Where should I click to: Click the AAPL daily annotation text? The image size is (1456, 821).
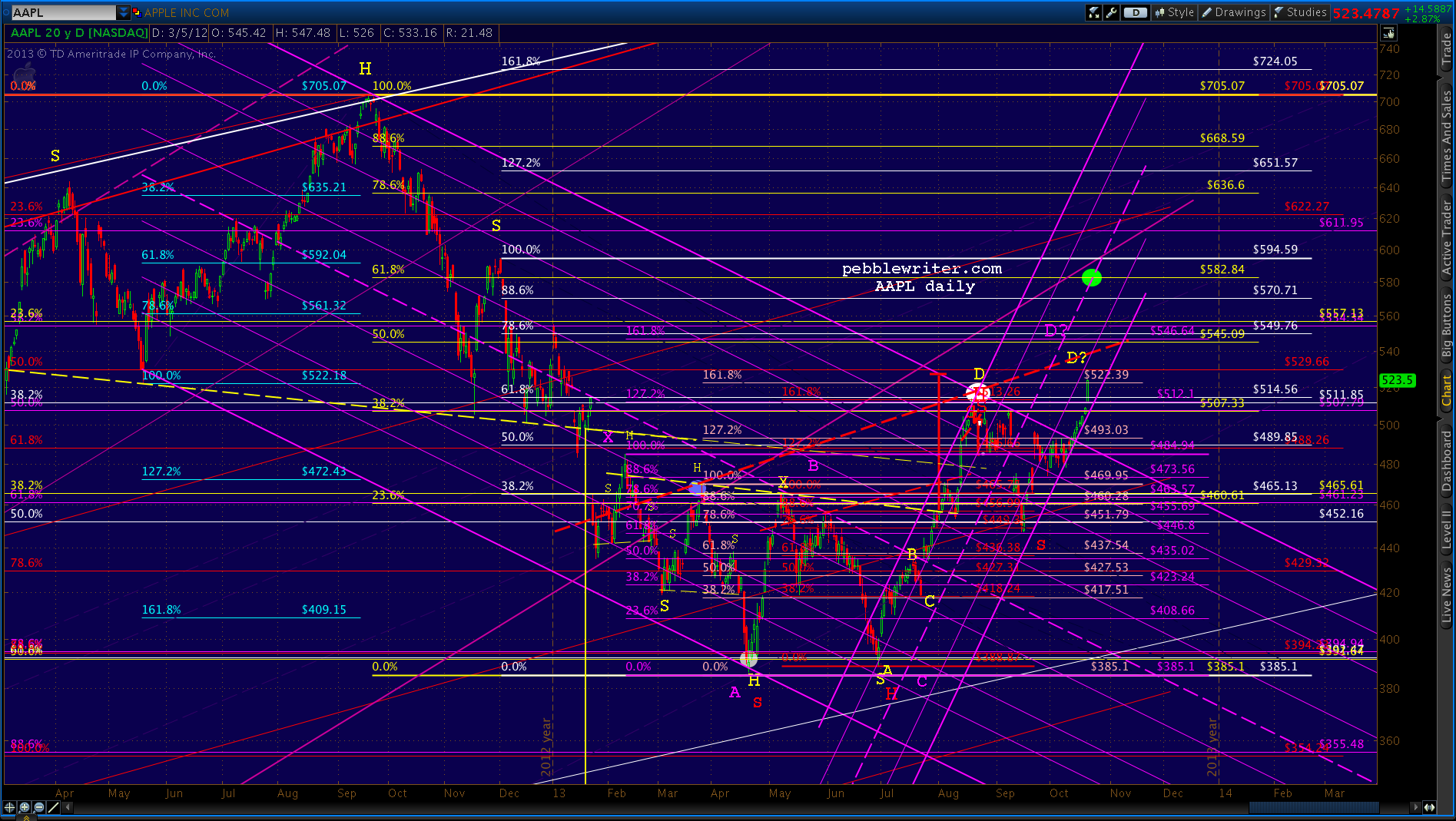coord(925,286)
